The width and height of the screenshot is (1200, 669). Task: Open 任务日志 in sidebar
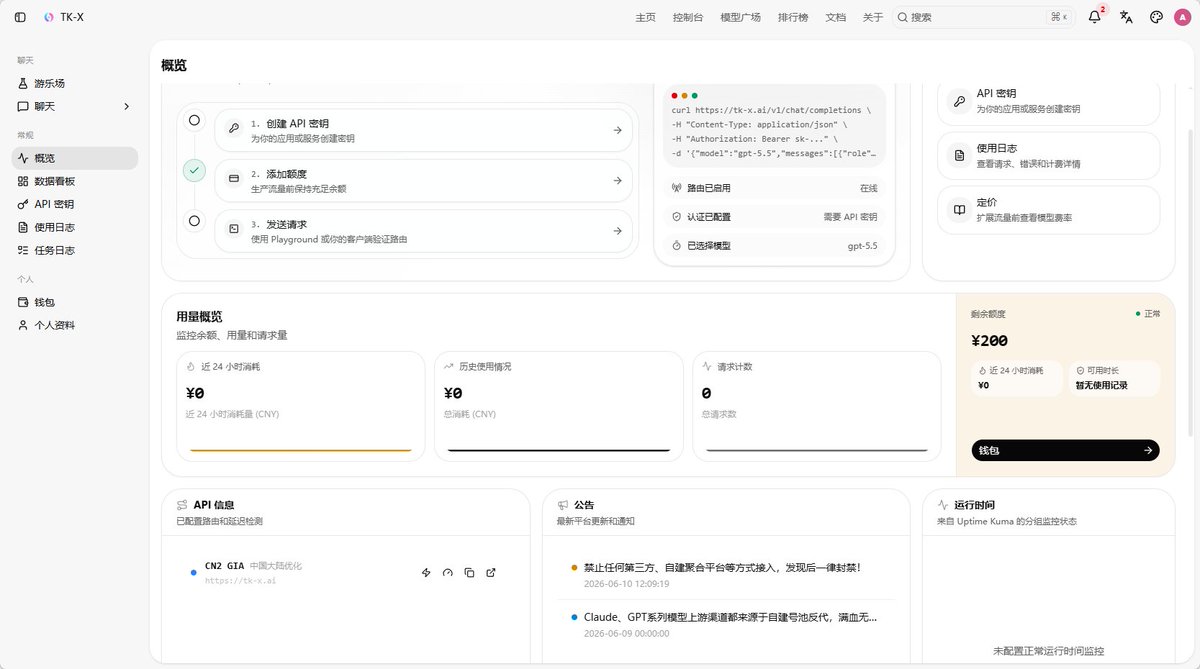click(75, 250)
